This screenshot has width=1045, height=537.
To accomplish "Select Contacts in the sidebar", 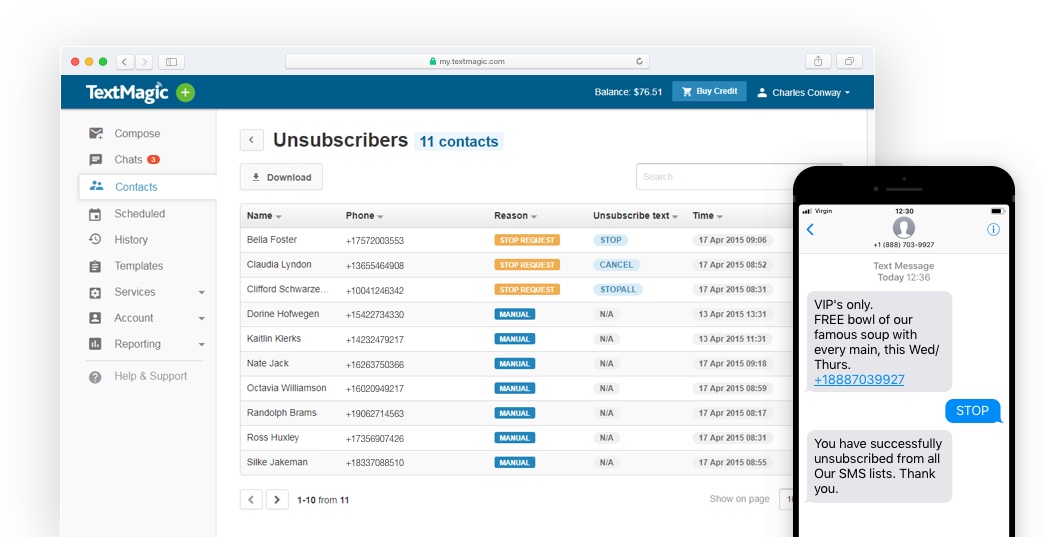I will 136,187.
